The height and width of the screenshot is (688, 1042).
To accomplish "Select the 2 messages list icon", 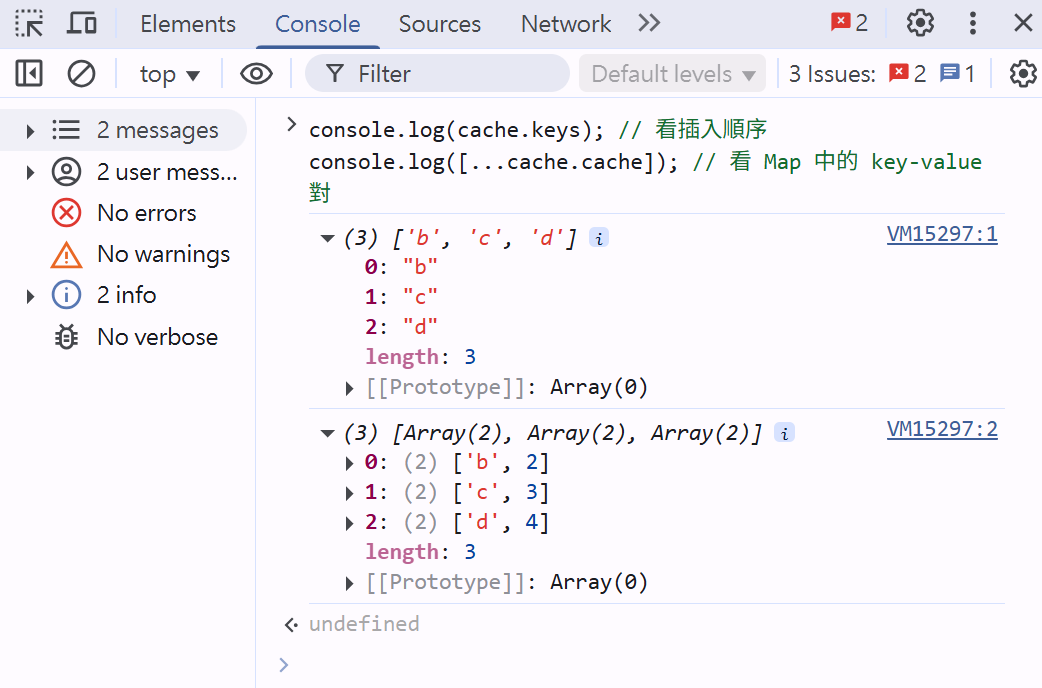I will [66, 130].
